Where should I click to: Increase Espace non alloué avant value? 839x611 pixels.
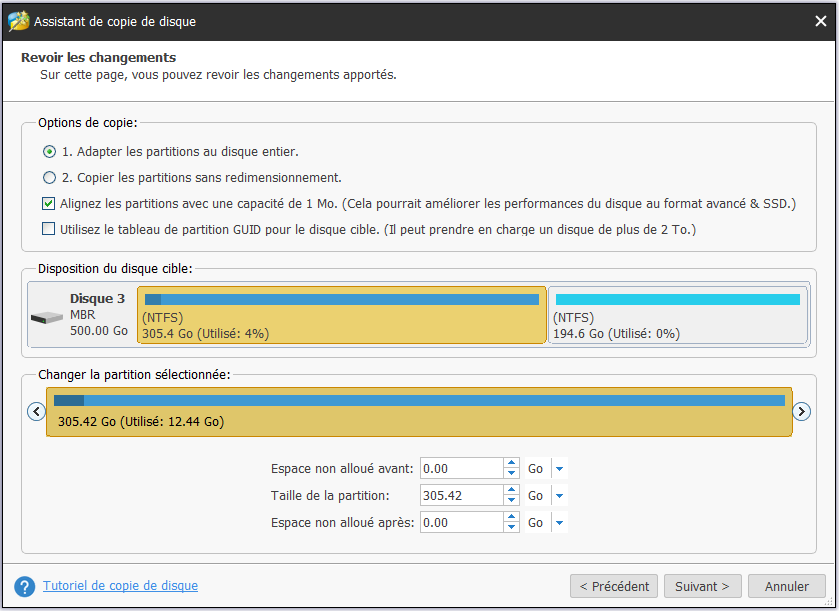512,463
